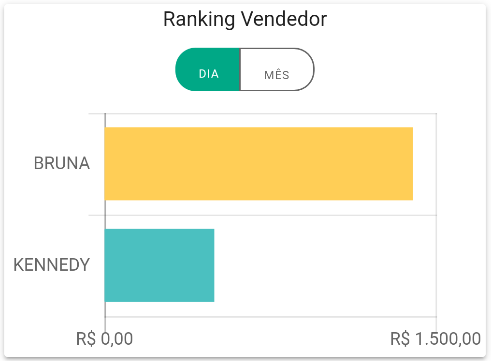Click the R$ 1.500,00 axis label

(x=435, y=339)
